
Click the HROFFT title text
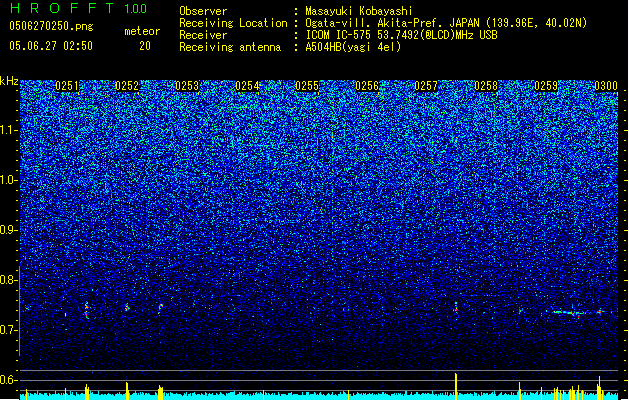tap(62, 8)
